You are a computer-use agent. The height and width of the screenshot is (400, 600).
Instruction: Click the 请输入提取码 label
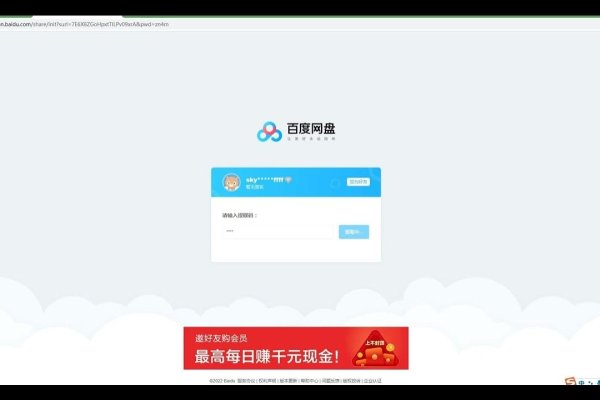click(240, 216)
